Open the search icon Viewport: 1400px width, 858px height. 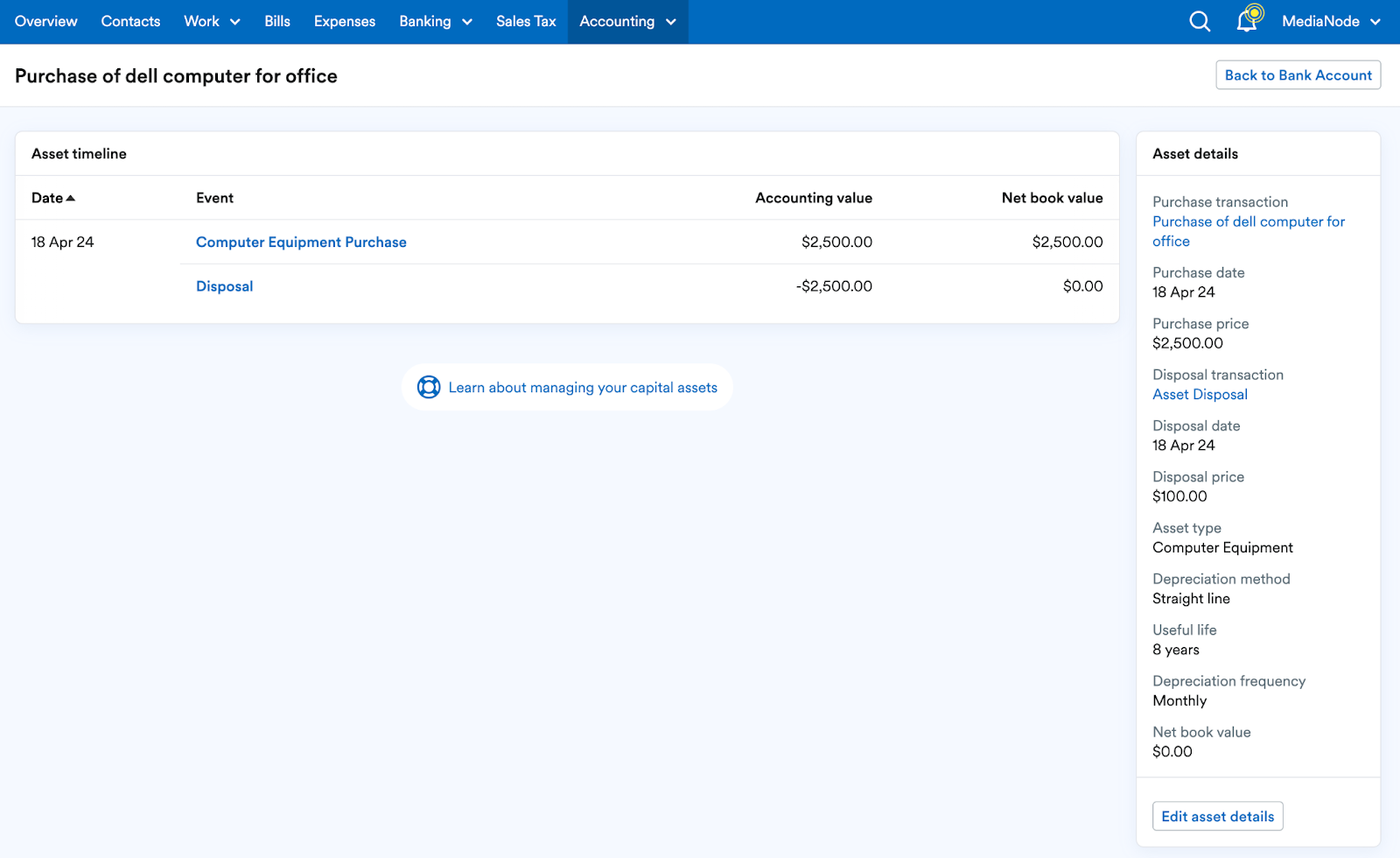click(x=1198, y=21)
